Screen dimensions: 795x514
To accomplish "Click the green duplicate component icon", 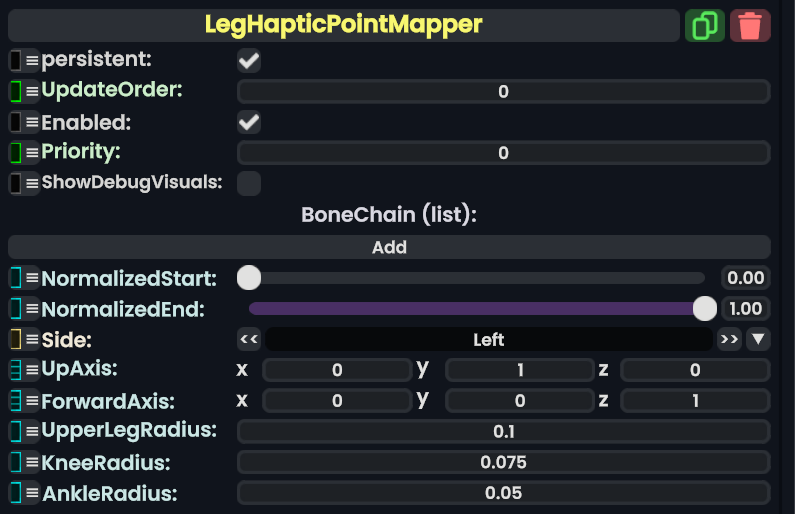I will (x=705, y=25).
